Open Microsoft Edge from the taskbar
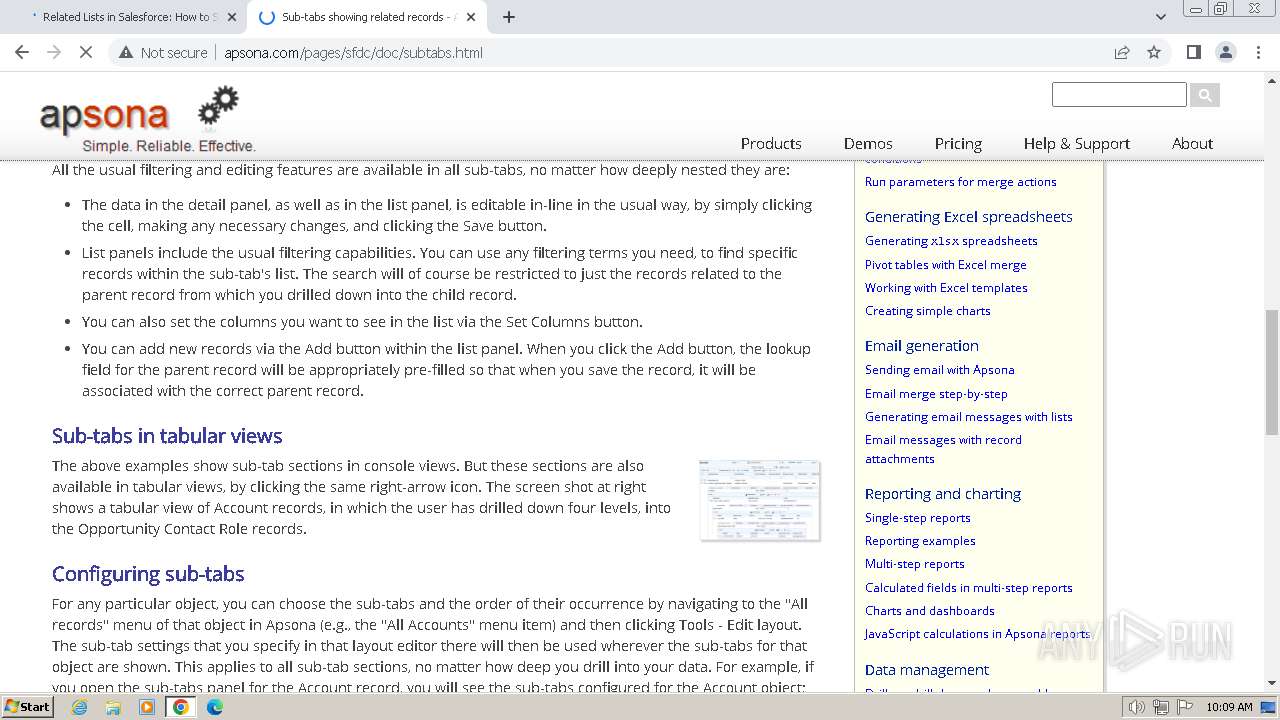 (214, 707)
